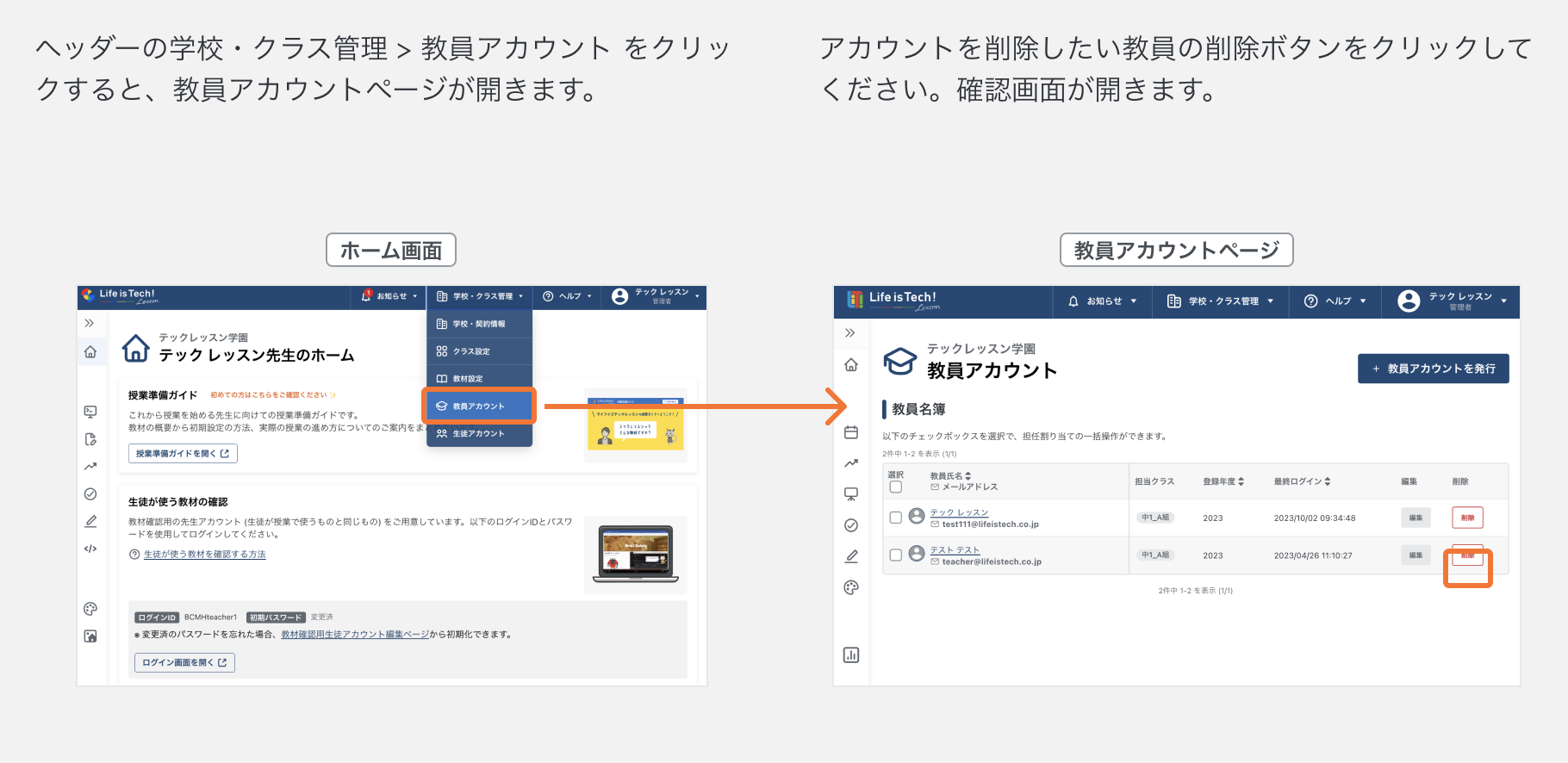The width and height of the screenshot is (1568, 763).
Task: Click 授業準備ガイドを開く button
Action: pos(183,454)
